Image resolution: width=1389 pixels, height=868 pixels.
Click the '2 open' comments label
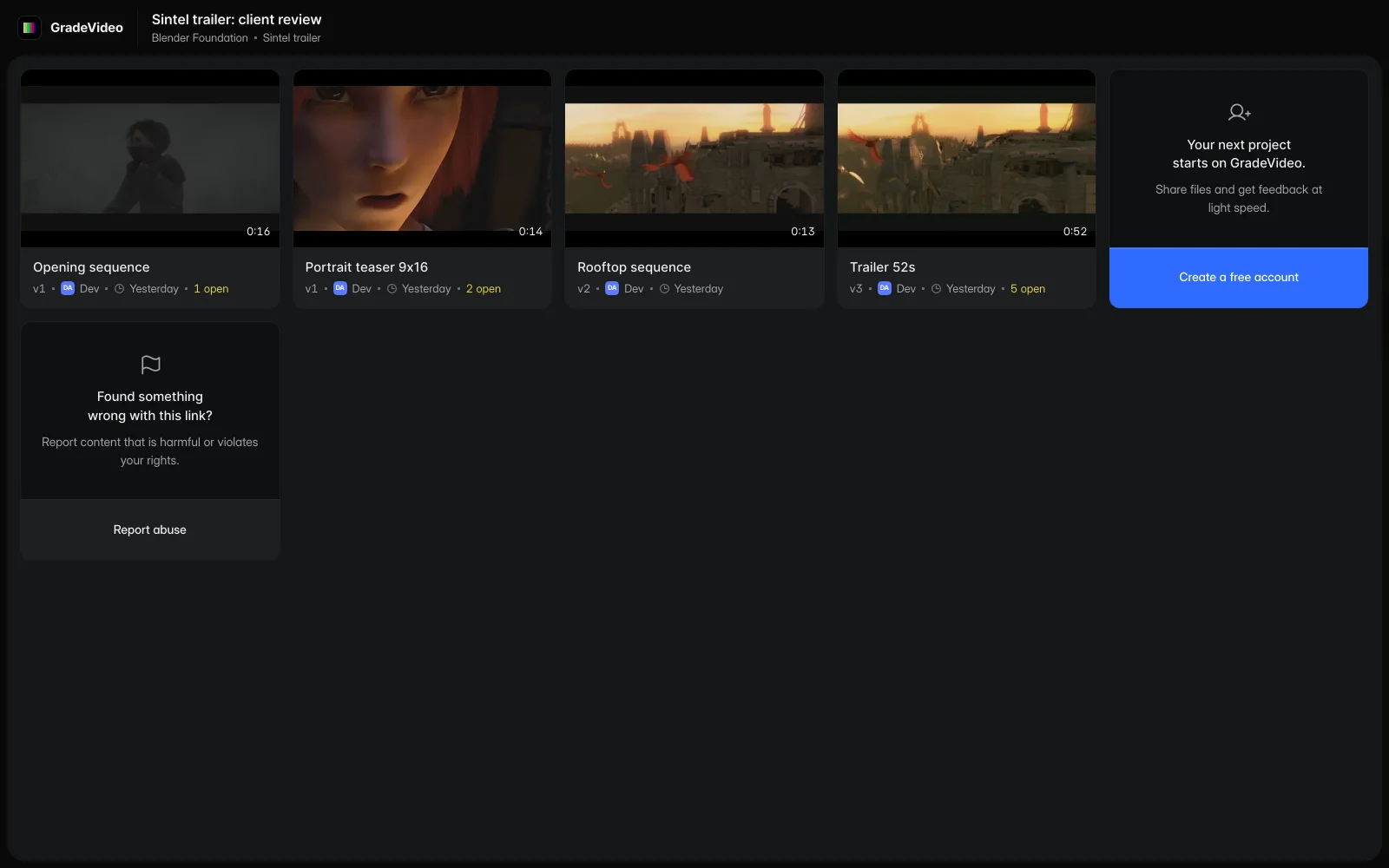tap(484, 289)
